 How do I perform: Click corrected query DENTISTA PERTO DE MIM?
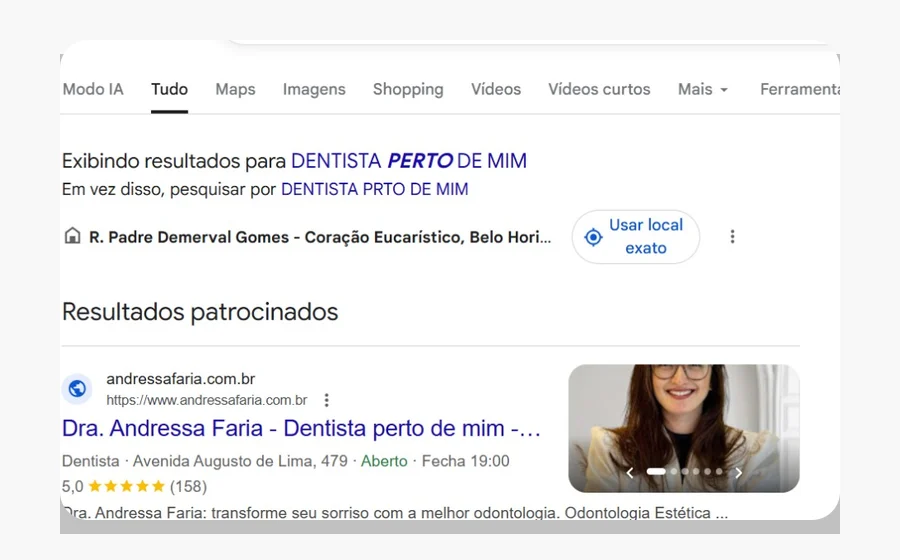[409, 161]
